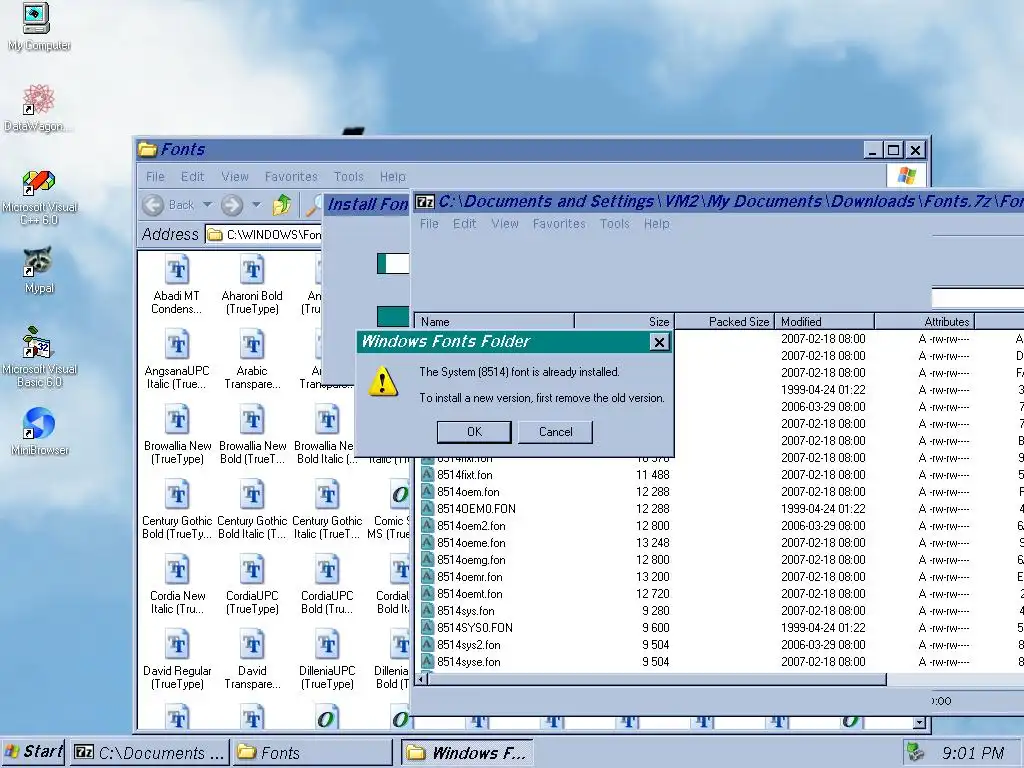Select AngsanaUPC Italic font icon
This screenshot has width=1024, height=768.
pyautogui.click(x=176, y=359)
